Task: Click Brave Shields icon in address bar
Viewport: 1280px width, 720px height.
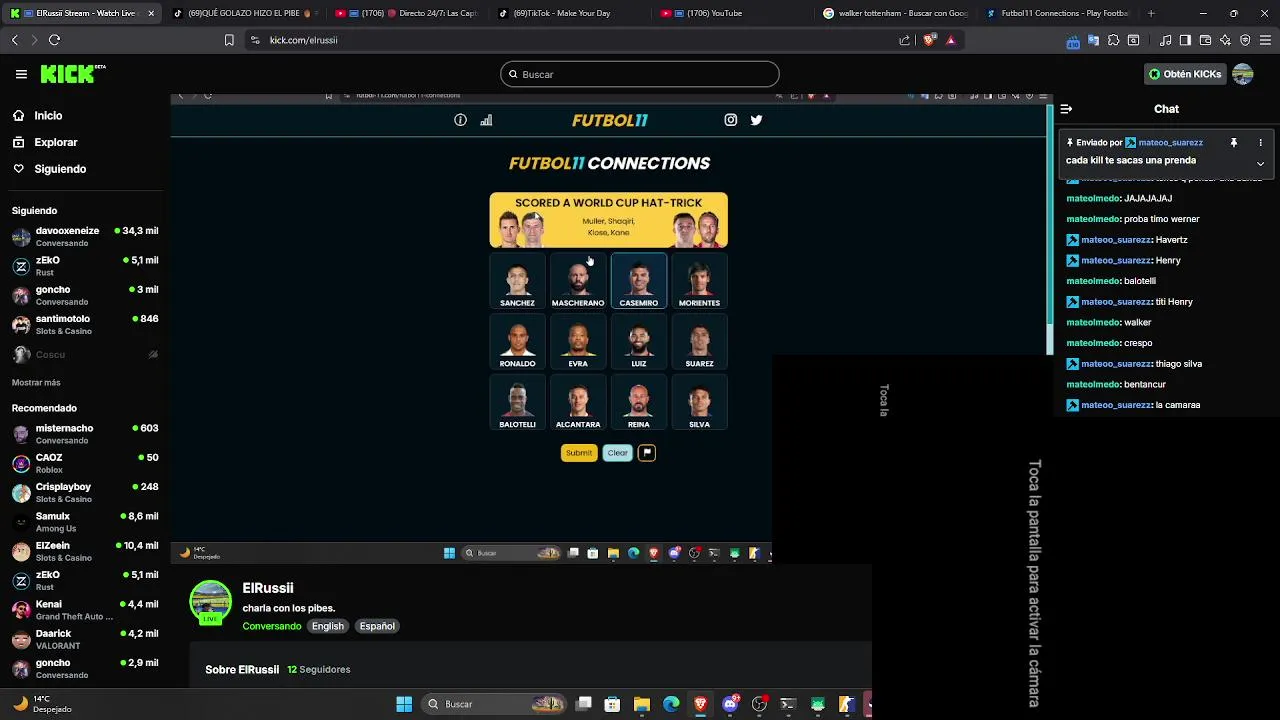Action: click(x=930, y=40)
